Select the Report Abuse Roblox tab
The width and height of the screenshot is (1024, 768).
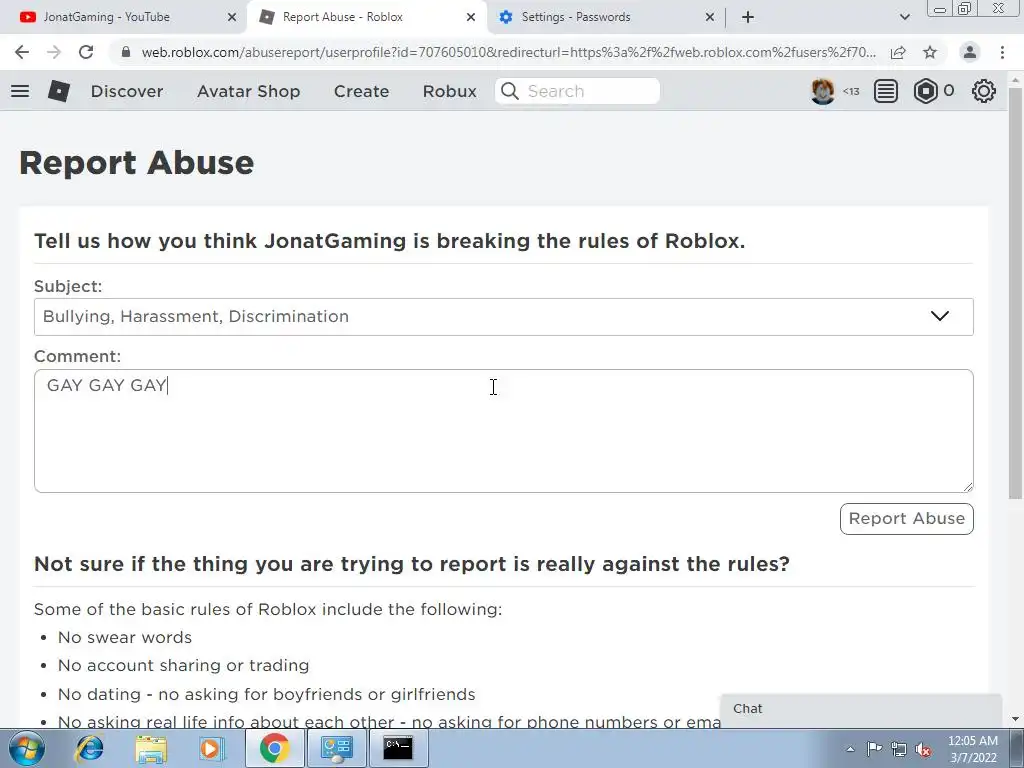pyautogui.click(x=366, y=18)
